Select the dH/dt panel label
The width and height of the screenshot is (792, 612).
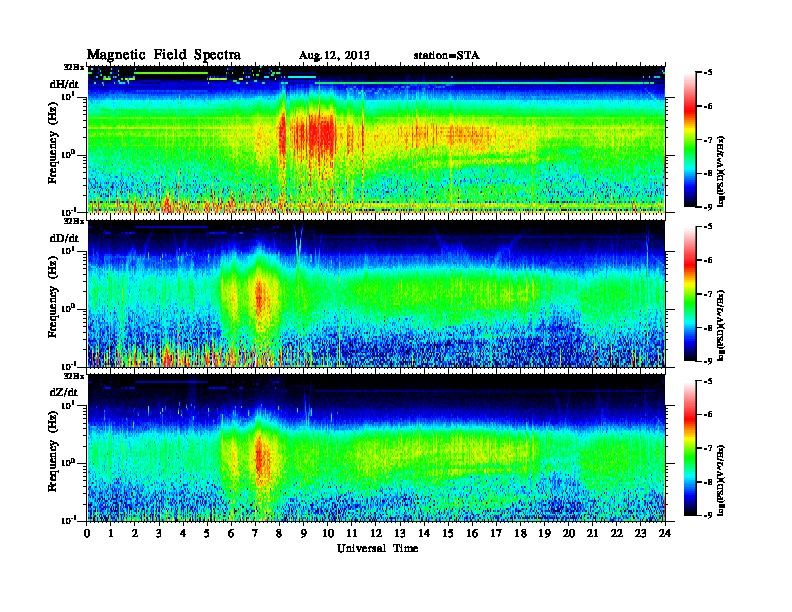coord(64,85)
